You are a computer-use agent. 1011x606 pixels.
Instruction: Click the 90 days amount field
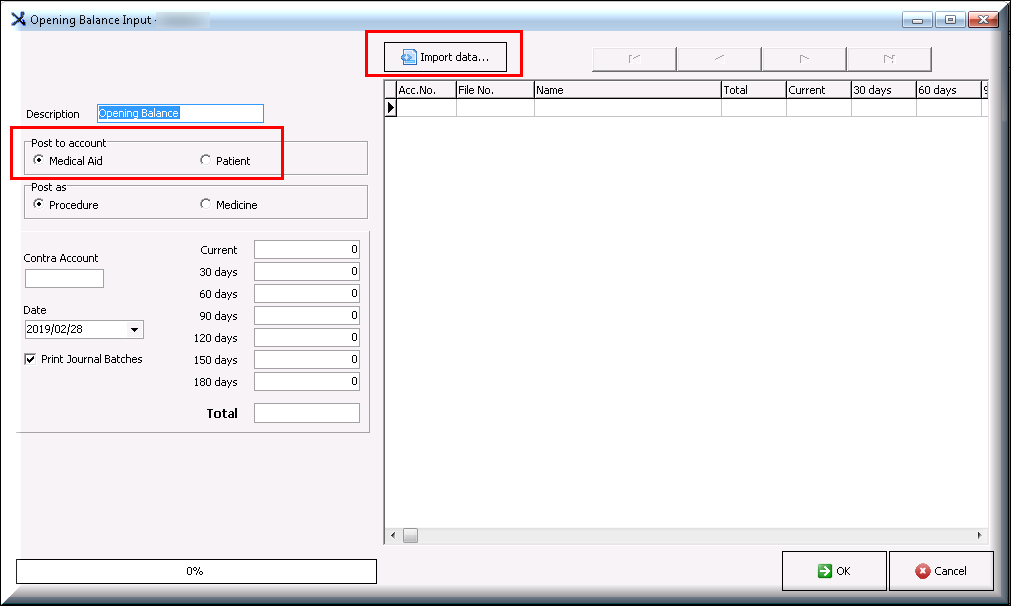pyautogui.click(x=307, y=315)
